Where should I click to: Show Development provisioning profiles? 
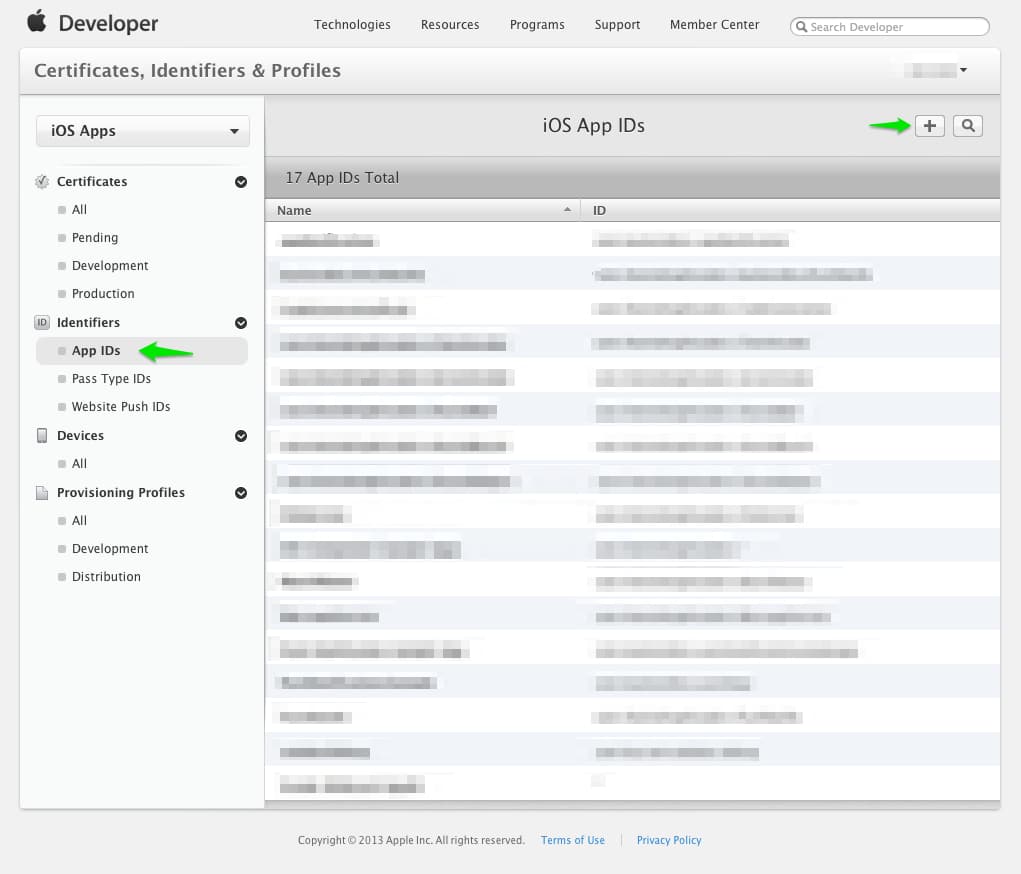(110, 549)
